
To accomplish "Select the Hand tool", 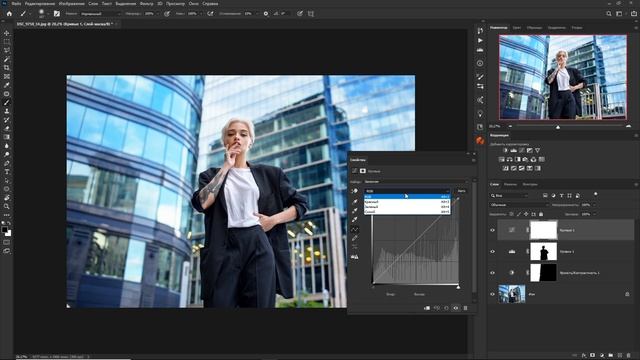I will click(7, 198).
